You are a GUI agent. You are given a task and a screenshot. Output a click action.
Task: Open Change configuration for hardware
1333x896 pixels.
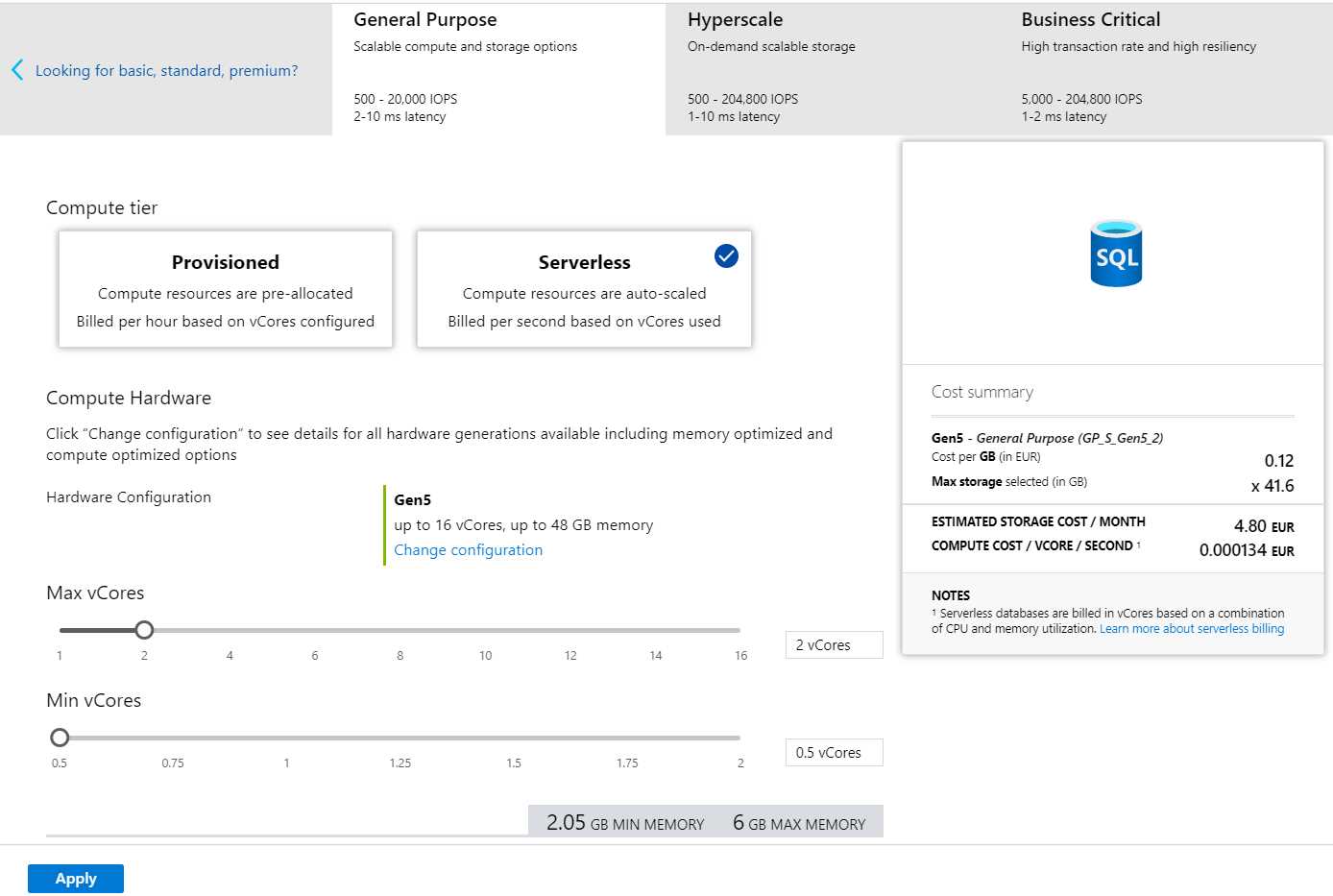[468, 549]
